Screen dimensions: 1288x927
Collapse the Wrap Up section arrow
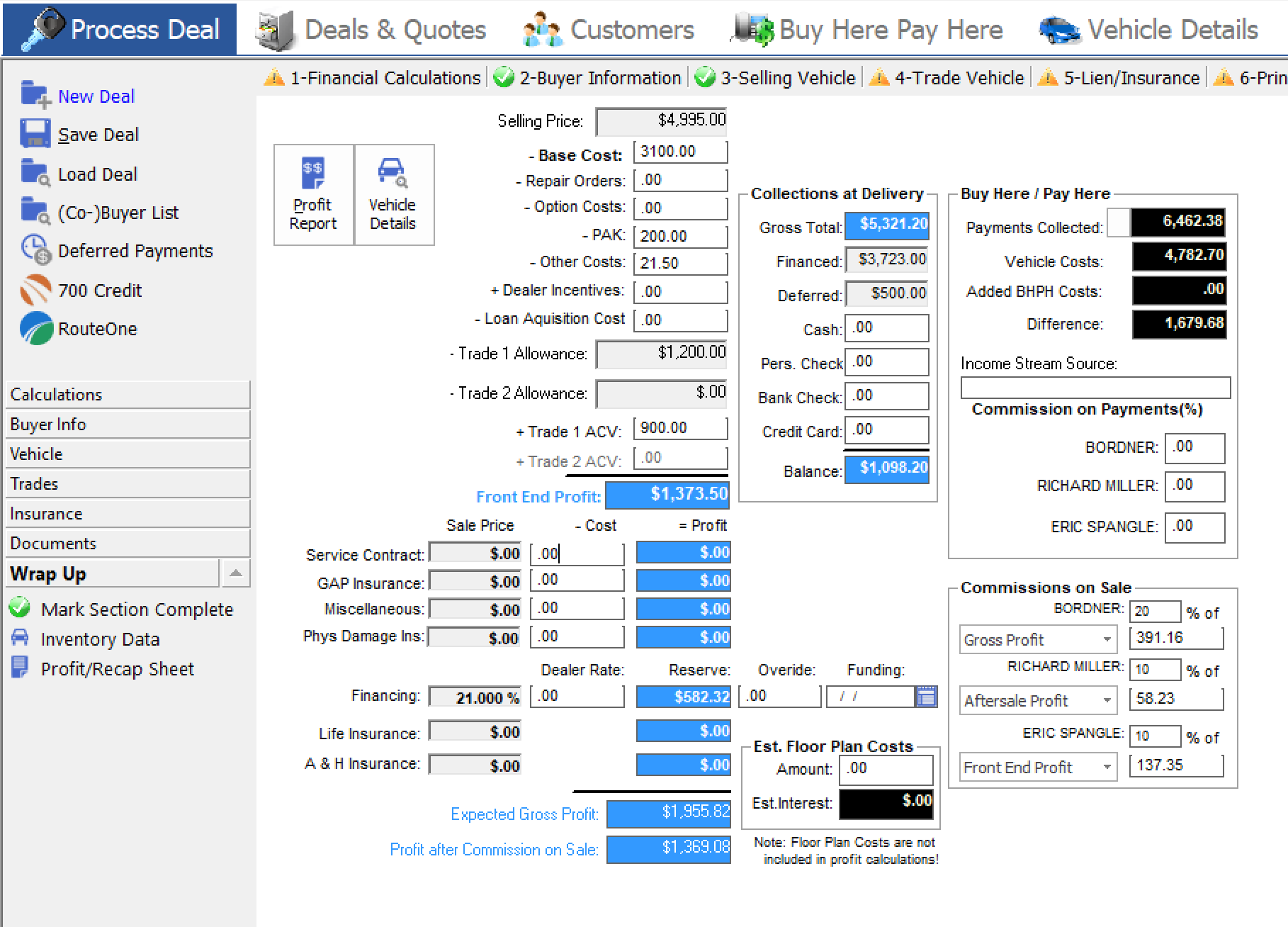tap(236, 573)
